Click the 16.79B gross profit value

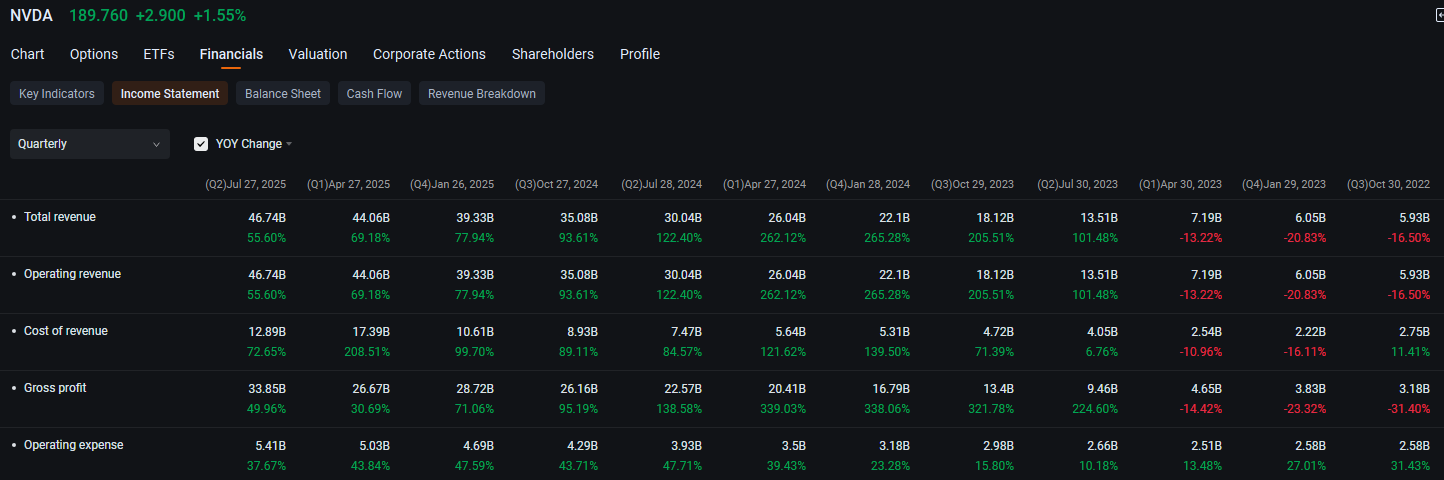[x=891, y=388]
